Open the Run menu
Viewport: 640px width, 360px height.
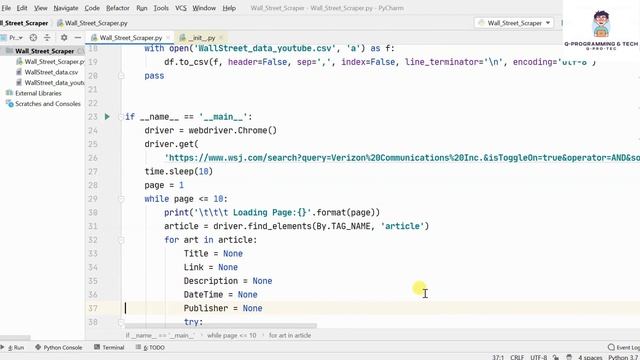click(x=142, y=8)
